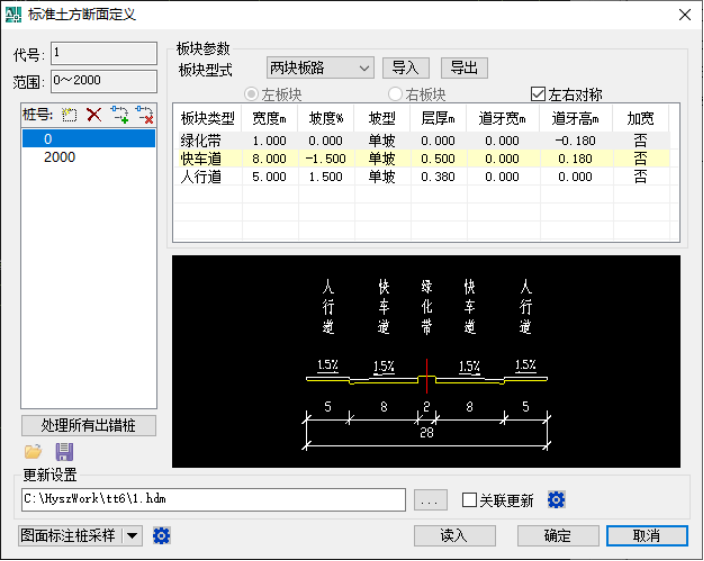This screenshot has height=561, width=704.
Task: Save with the purple floppy disk icon
Action: pyautogui.click(x=64, y=452)
